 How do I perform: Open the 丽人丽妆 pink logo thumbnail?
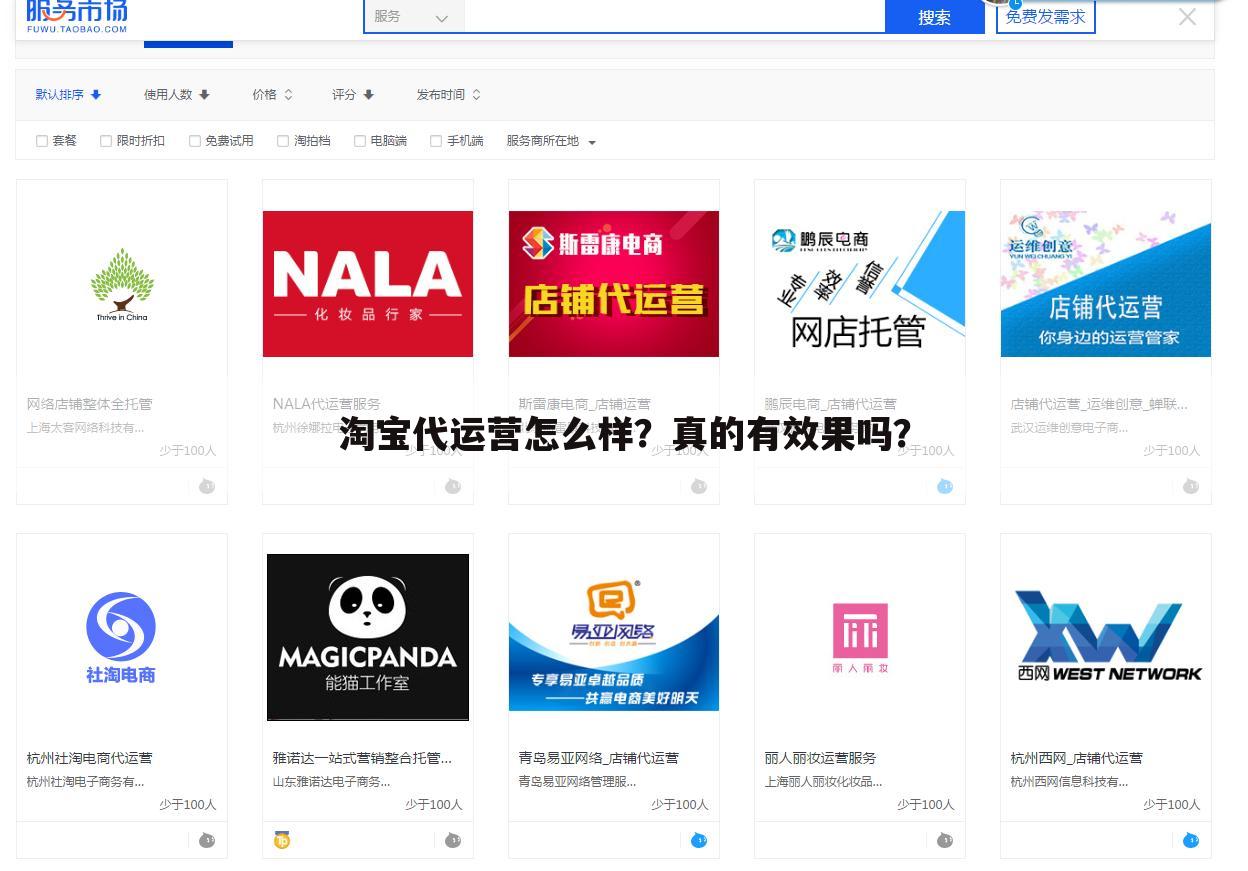tap(860, 638)
